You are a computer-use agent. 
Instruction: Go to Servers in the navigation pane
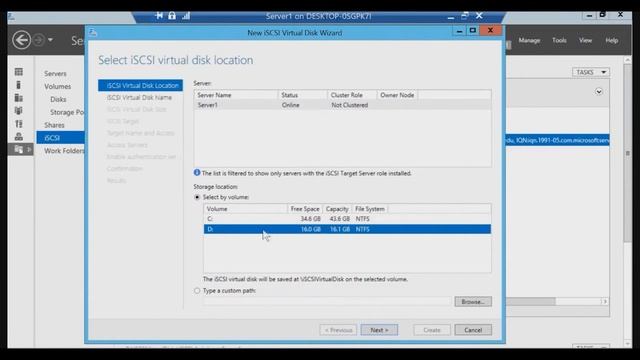(x=55, y=73)
